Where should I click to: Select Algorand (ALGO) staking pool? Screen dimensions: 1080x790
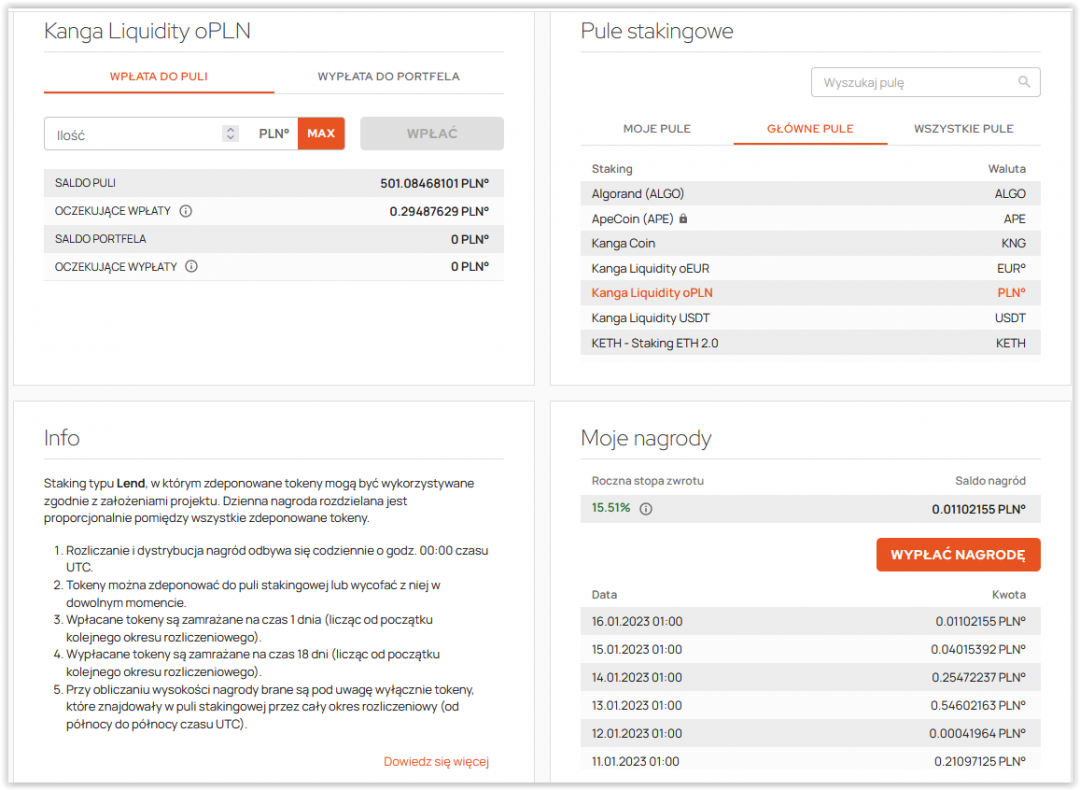pos(638,194)
